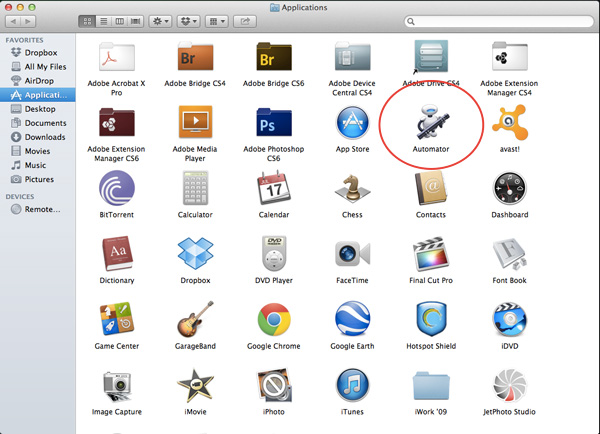Switch to icon view mode
Screen dimensions: 600x434
(x=87, y=21)
